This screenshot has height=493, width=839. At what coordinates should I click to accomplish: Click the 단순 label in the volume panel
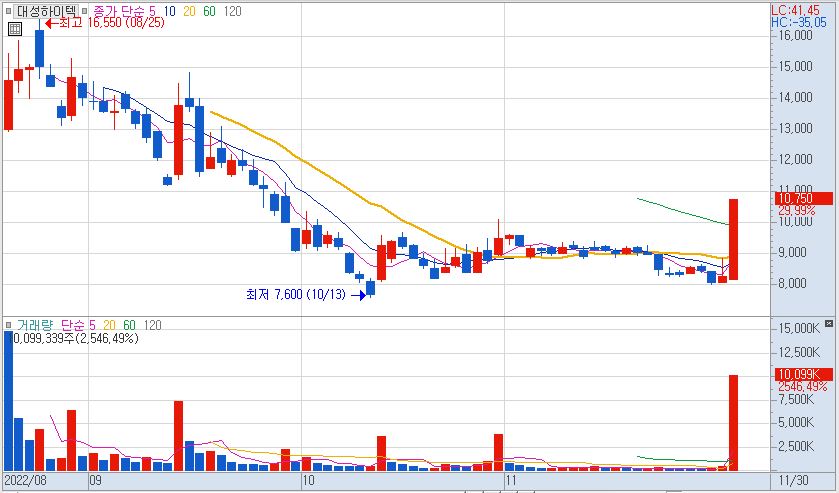coord(72,325)
